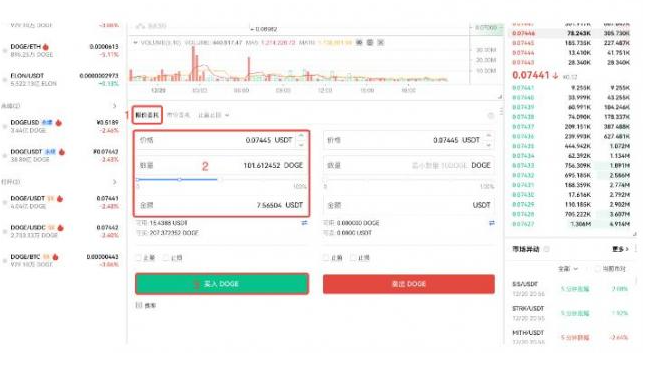Click the transfer icon beside available 0.000000 DOGE

492,223
